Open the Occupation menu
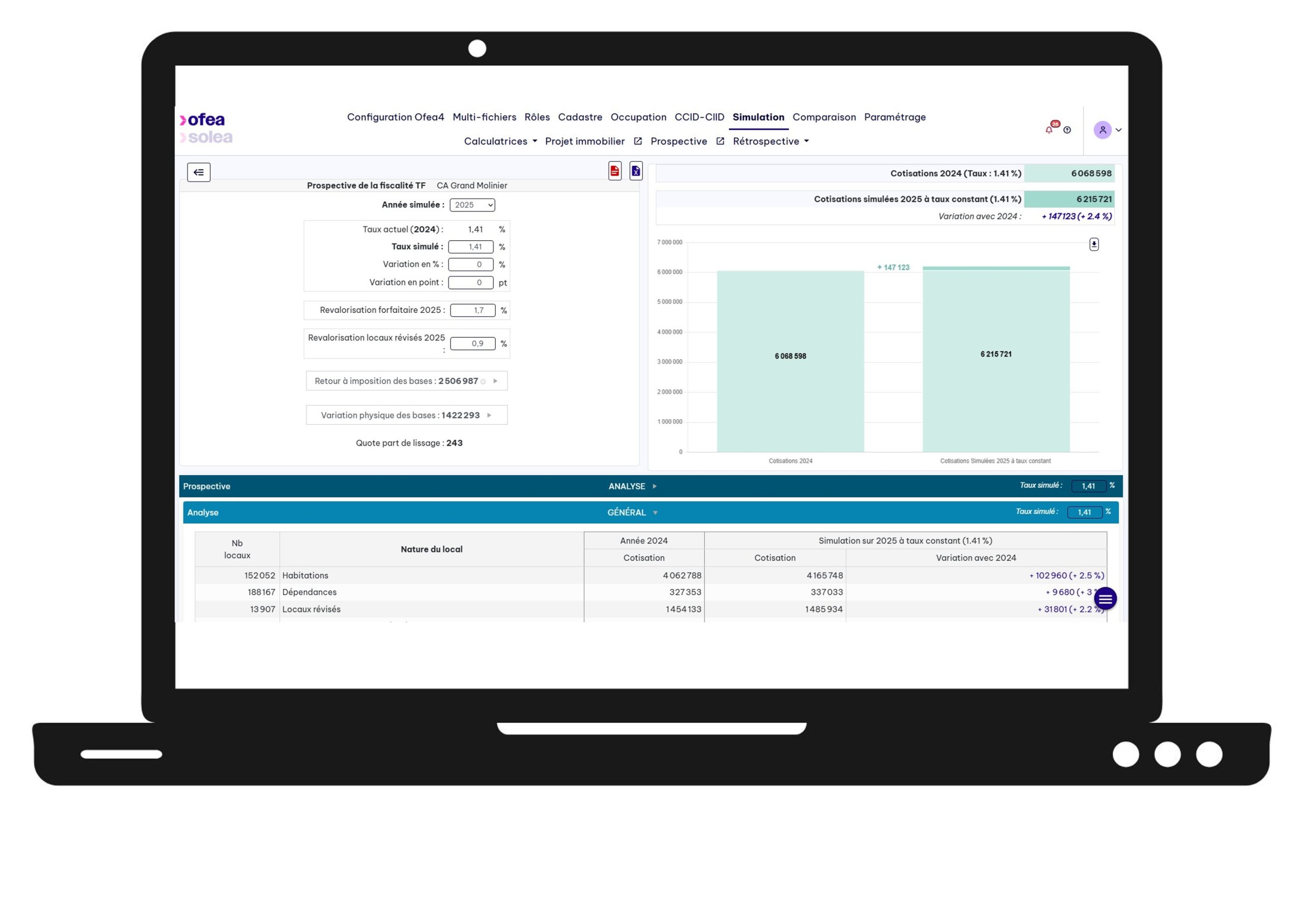1303x924 pixels. 638,117
